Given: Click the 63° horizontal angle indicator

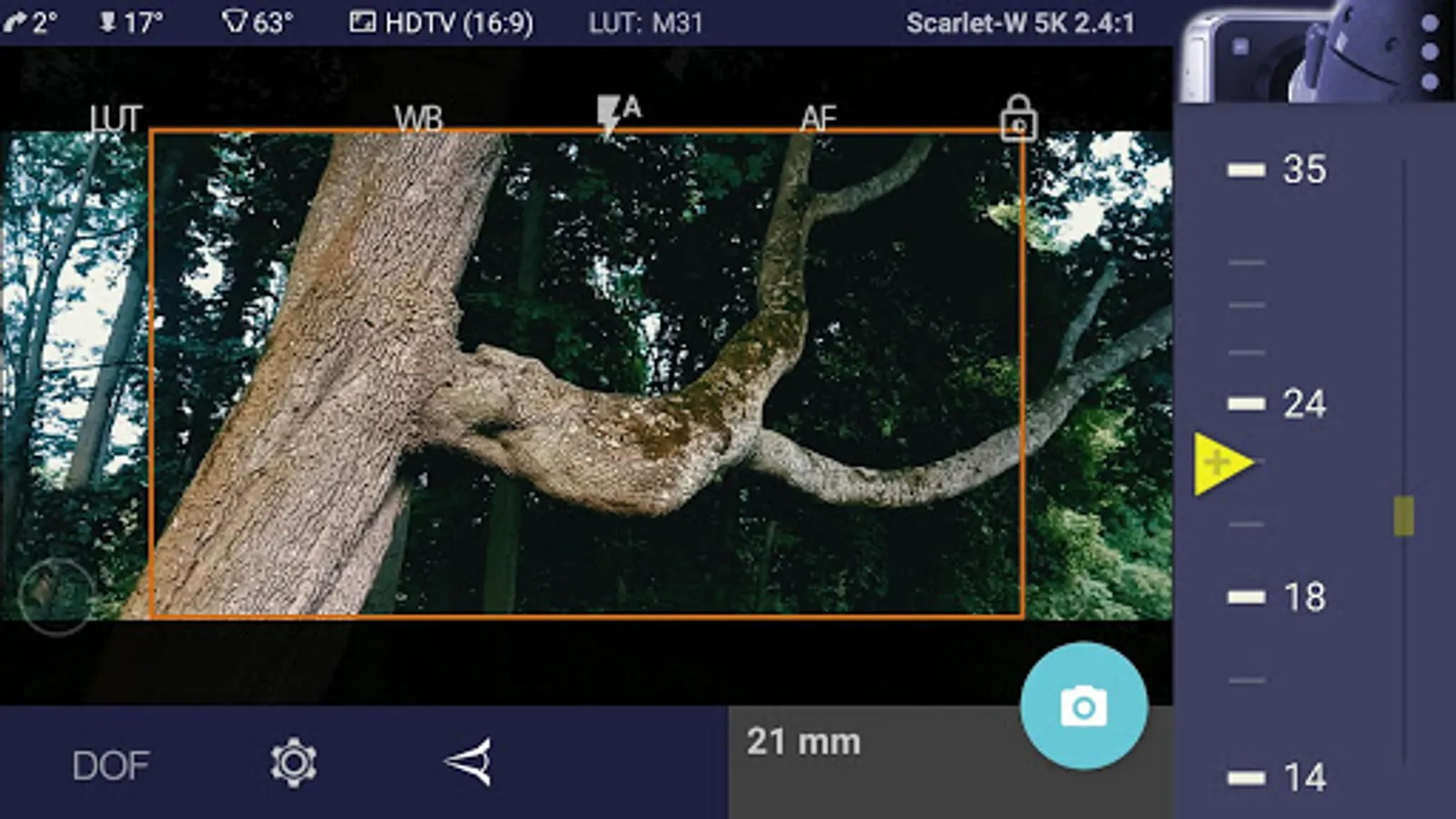Looking at the screenshot, I should coord(258,22).
